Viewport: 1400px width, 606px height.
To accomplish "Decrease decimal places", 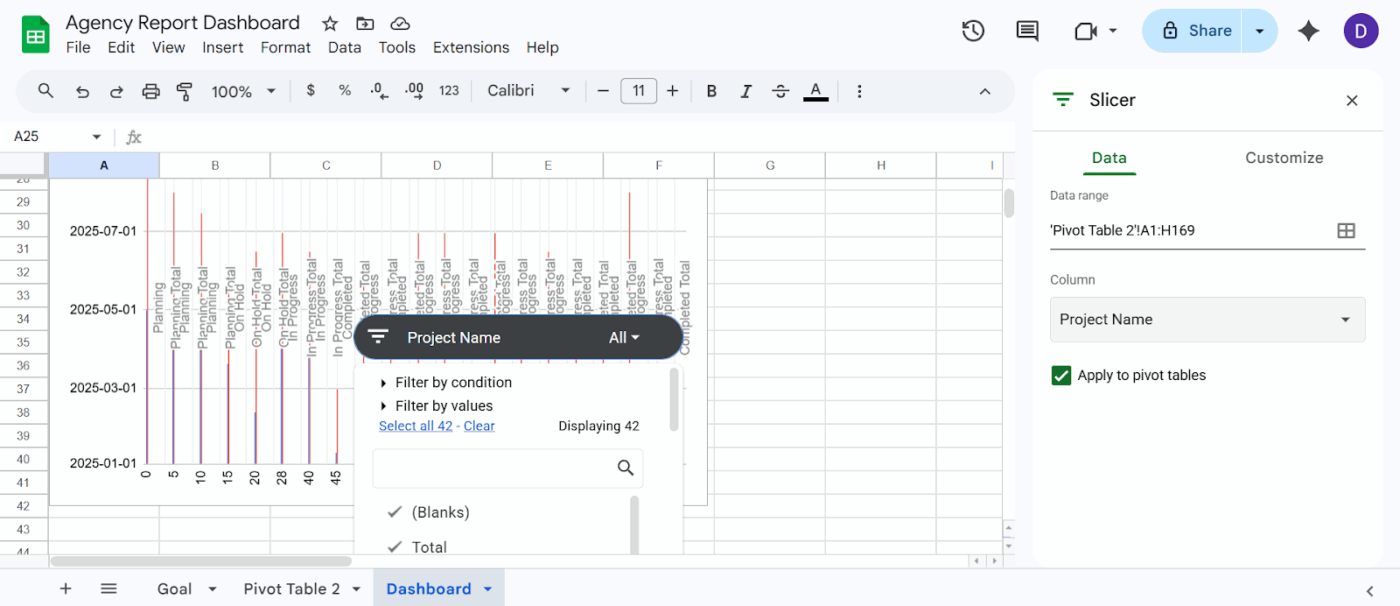I will point(378,90).
